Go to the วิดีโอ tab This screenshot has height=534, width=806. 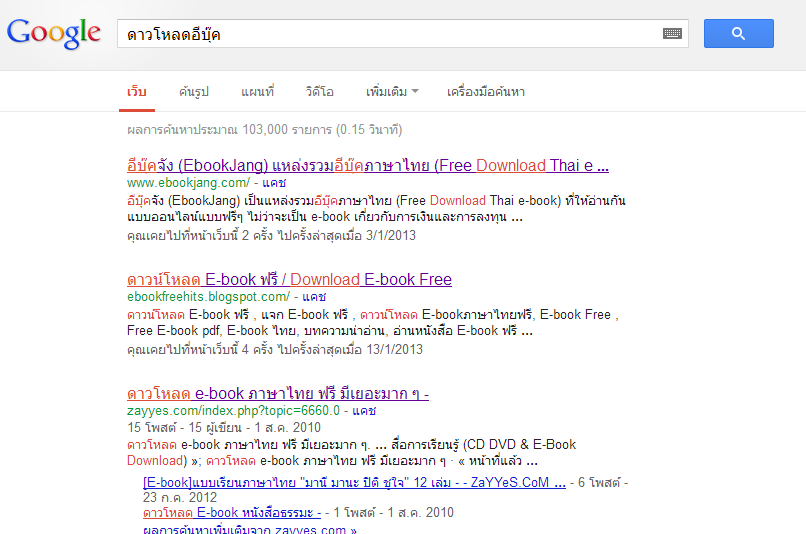[x=320, y=91]
